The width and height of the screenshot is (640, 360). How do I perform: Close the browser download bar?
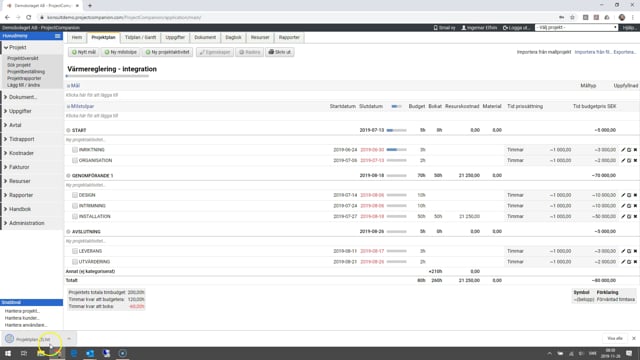pyautogui.click(x=633, y=338)
